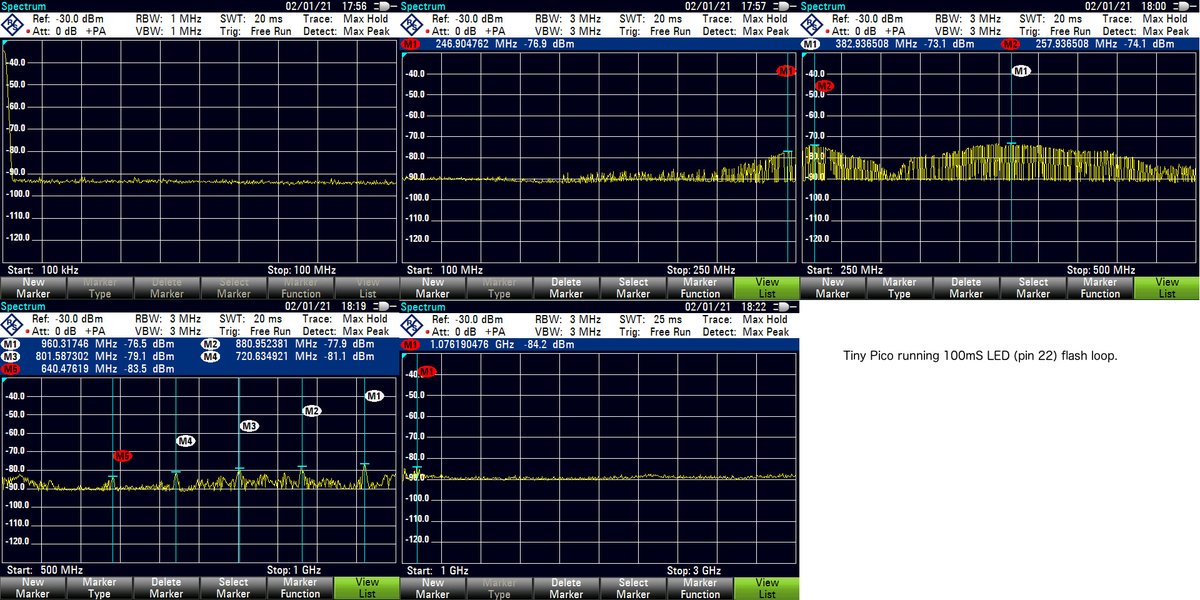The image size is (1200, 600).
Task: Select the M1 badge beside 382.936508 MHz
Action: click(x=811, y=45)
